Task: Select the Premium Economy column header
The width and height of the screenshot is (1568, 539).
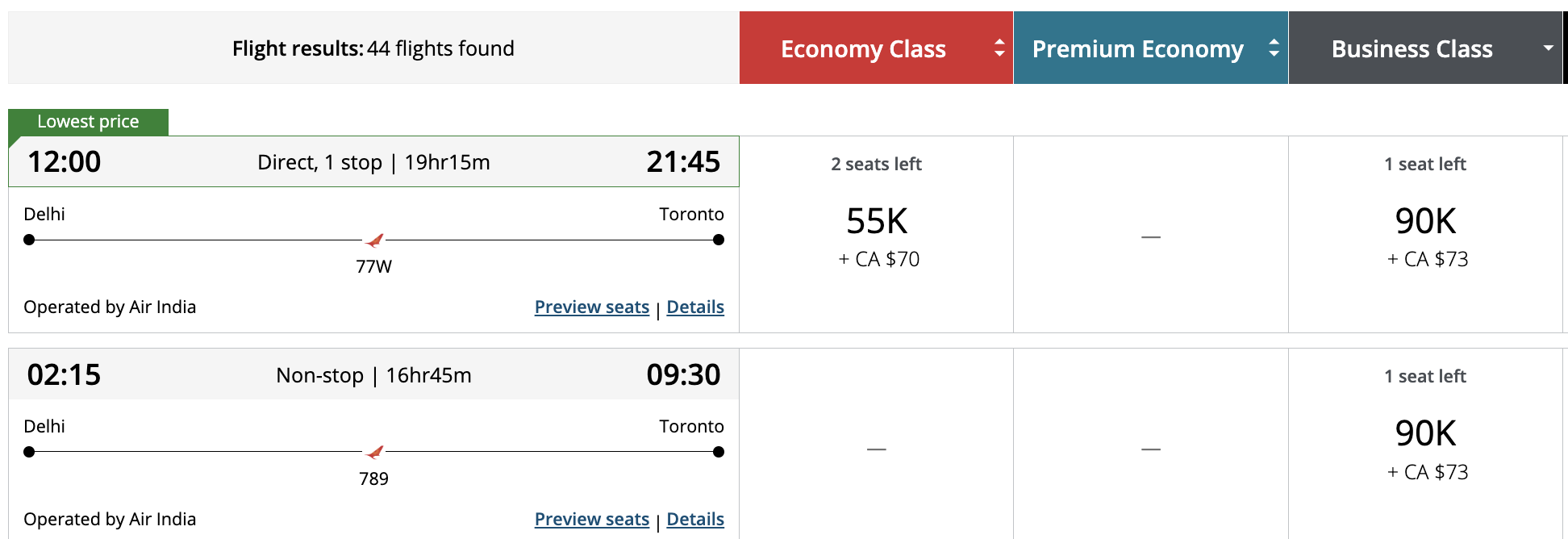Action: coord(1137,48)
